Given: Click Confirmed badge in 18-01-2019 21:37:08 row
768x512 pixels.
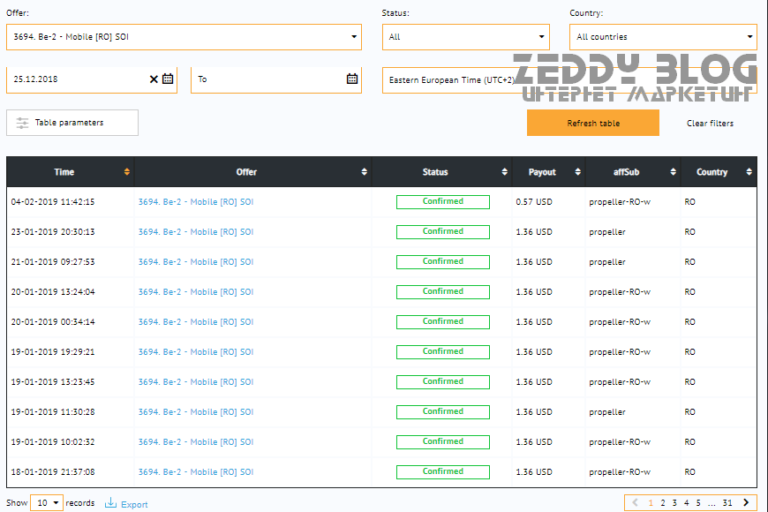Looking at the screenshot, I should pyautogui.click(x=443, y=472).
